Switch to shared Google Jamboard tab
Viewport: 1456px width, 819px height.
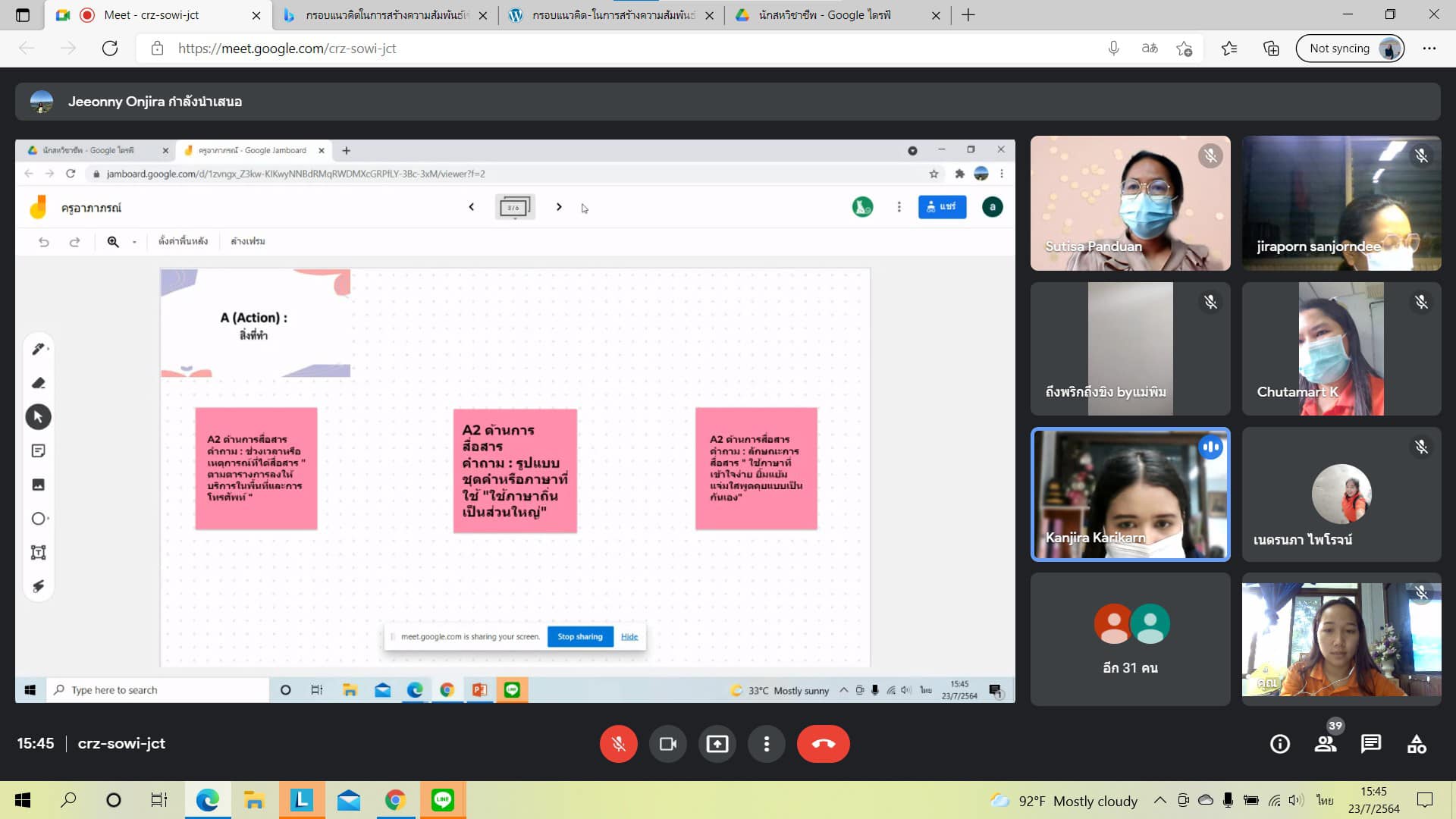coord(253,150)
